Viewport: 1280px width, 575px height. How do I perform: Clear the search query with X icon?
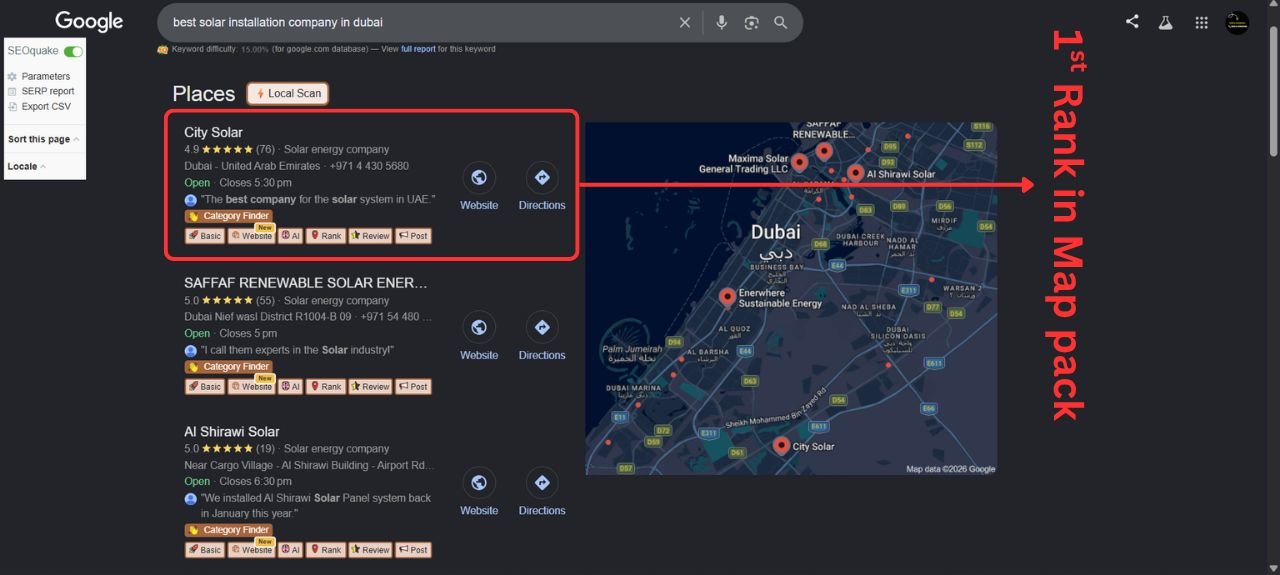point(685,22)
